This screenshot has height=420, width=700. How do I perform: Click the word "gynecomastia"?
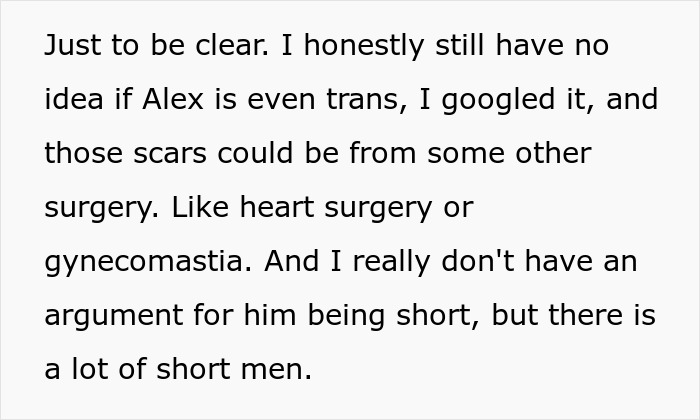[x=142, y=263]
